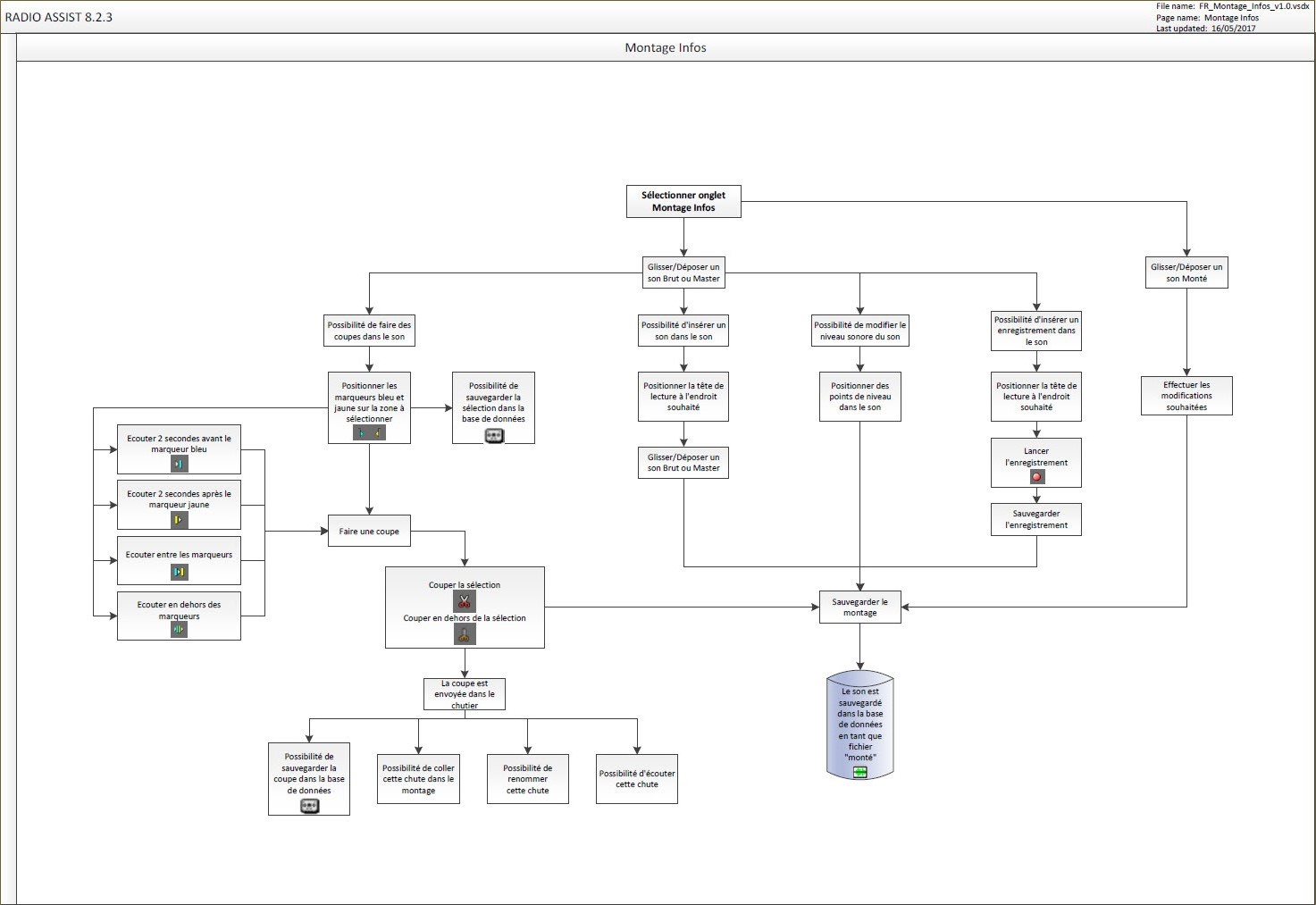Click Possibilité de modifier le niveau sonore box
Screen dimensions: 1316x905
click(859, 331)
